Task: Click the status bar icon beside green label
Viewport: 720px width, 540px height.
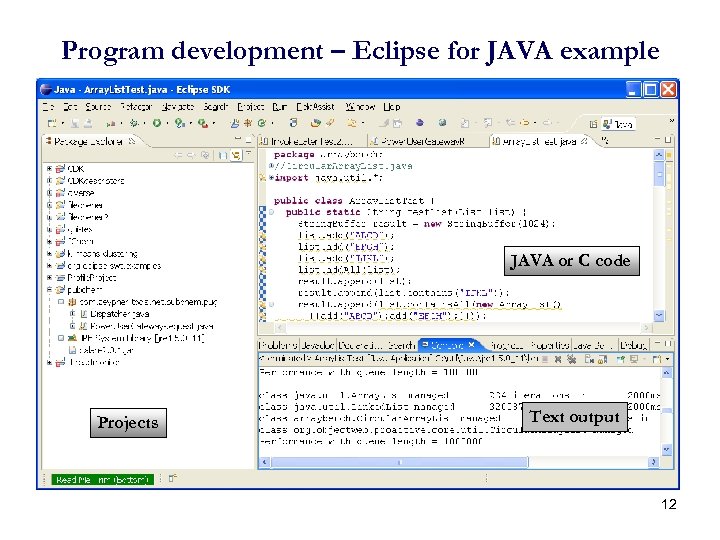Action: [173, 478]
